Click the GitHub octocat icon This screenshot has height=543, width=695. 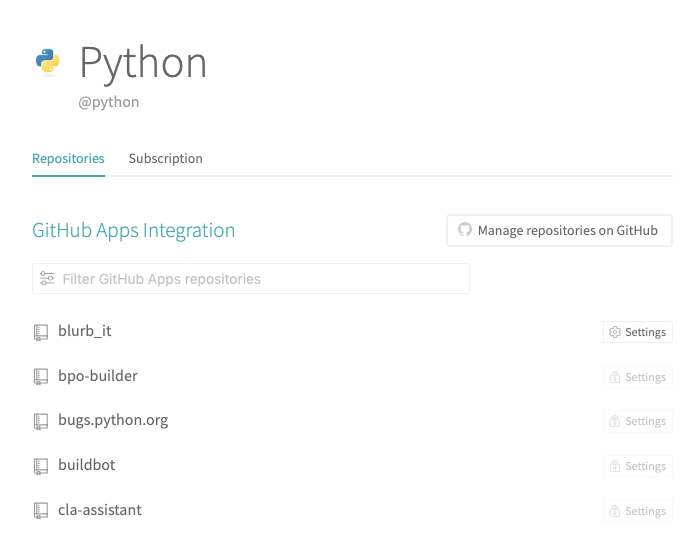(x=464, y=230)
